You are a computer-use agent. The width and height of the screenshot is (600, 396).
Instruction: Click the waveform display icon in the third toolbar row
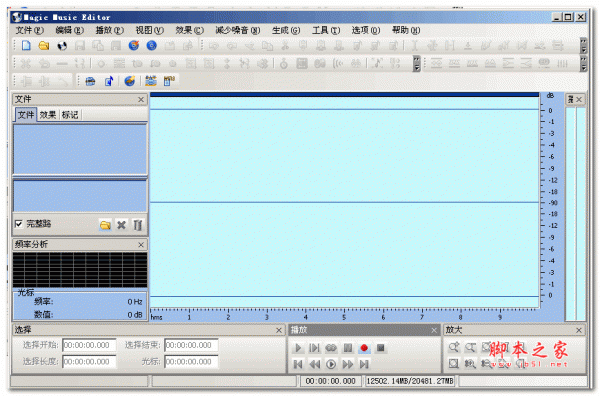click(x=151, y=81)
